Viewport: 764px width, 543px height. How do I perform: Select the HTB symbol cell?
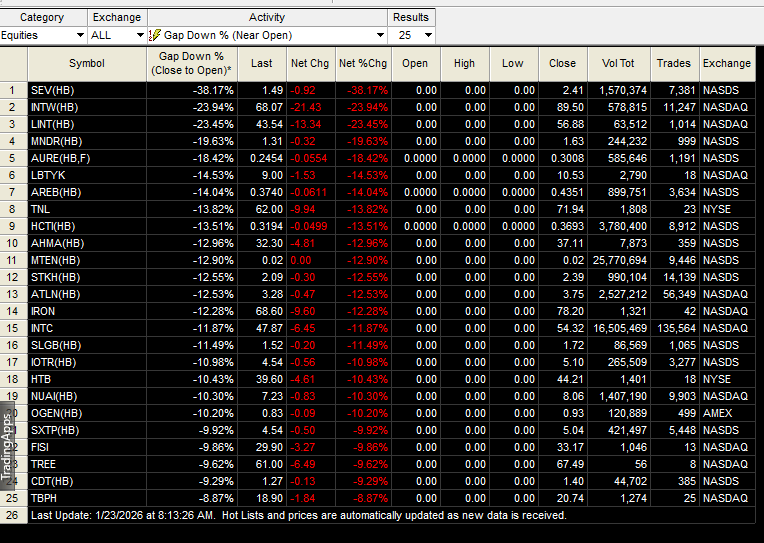(x=87, y=379)
